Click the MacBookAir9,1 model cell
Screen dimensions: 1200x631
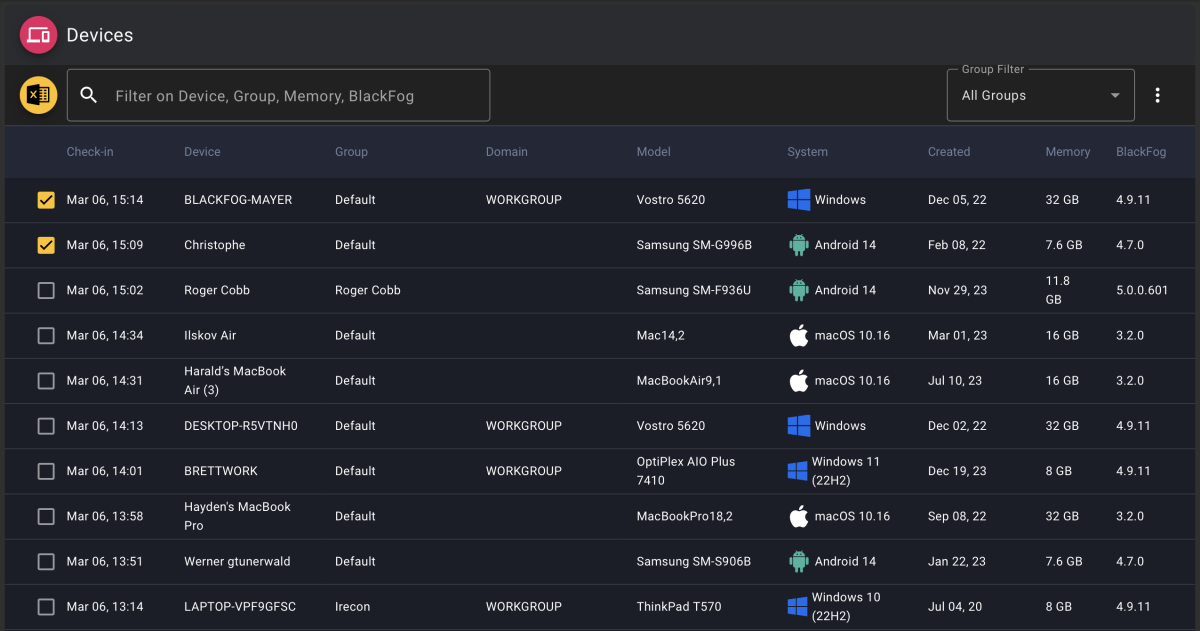pos(679,380)
